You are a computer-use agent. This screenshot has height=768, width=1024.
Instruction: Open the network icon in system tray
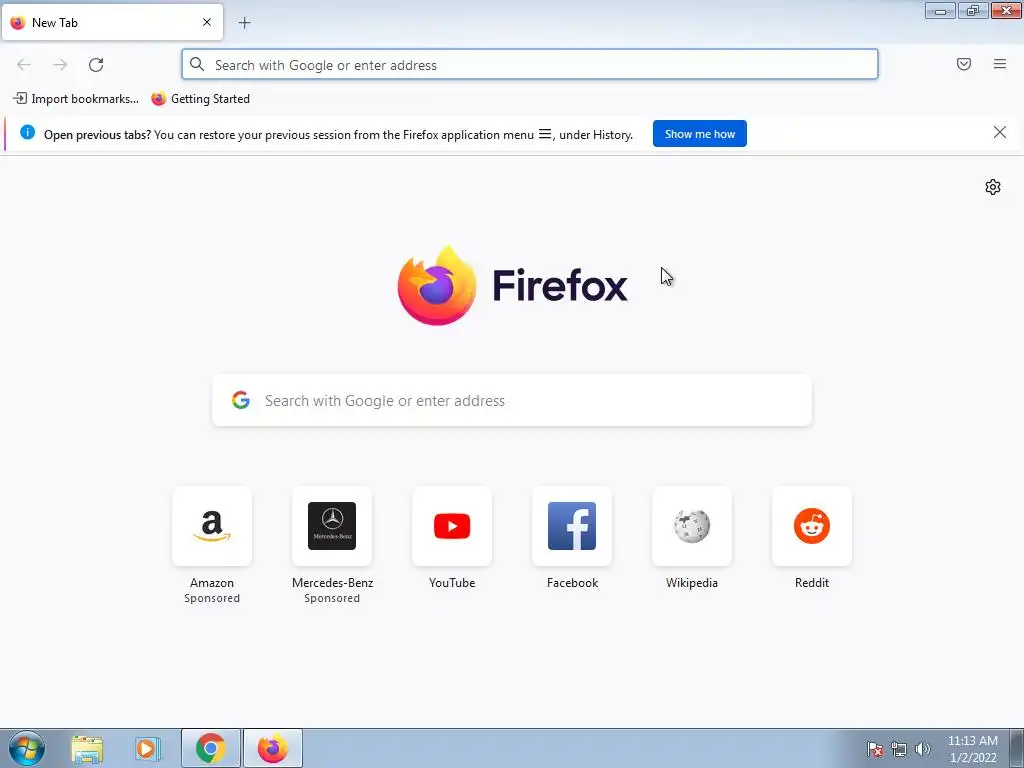point(899,749)
